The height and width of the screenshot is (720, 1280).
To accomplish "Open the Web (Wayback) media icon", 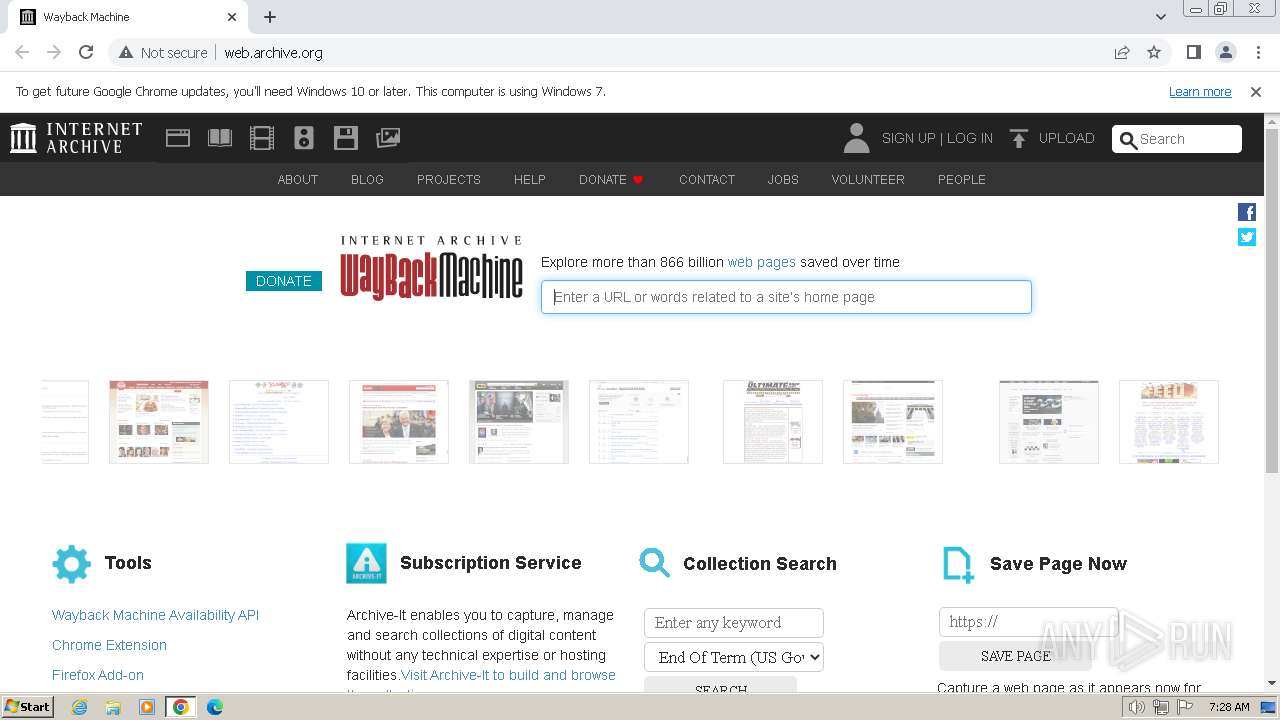I will [178, 138].
